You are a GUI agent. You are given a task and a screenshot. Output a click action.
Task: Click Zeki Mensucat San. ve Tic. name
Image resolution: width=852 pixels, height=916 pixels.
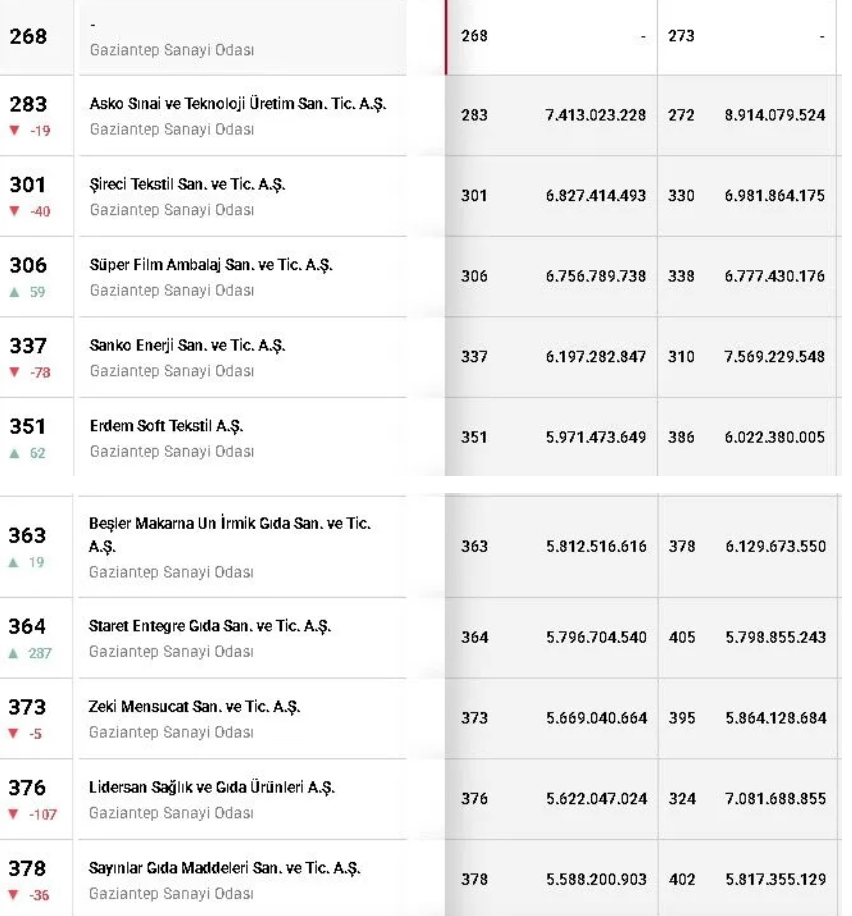point(195,707)
